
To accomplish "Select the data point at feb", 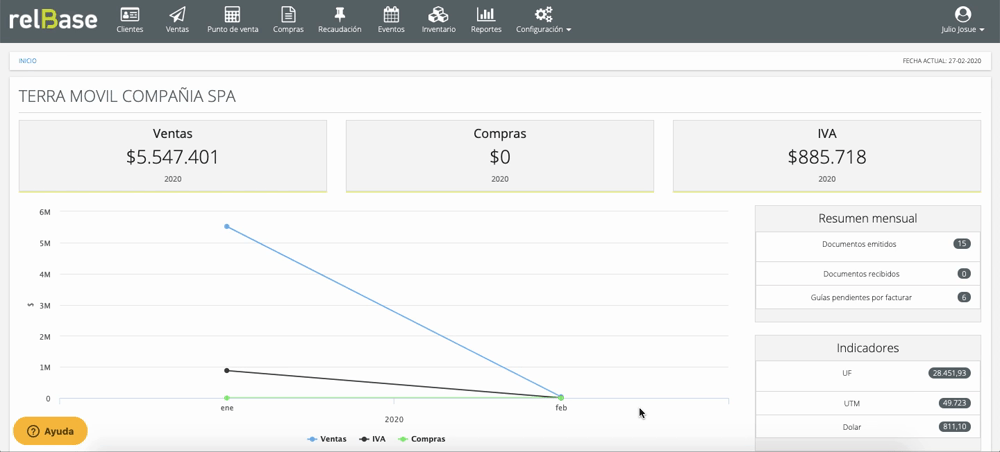I will coord(561,398).
